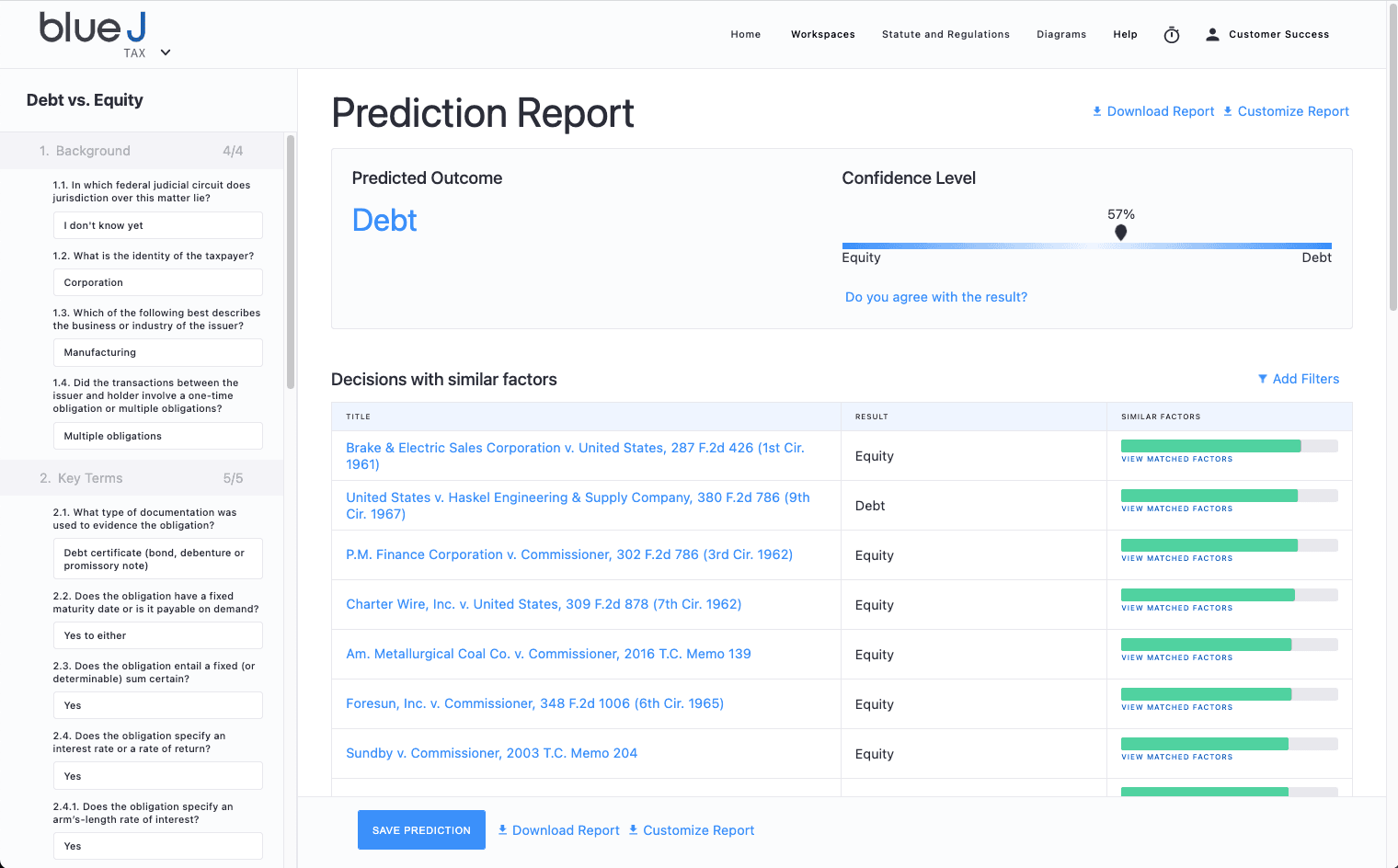Click the federal circuit 'I don't know yet' field
This screenshot has width=1398, height=868.
pyautogui.click(x=157, y=225)
